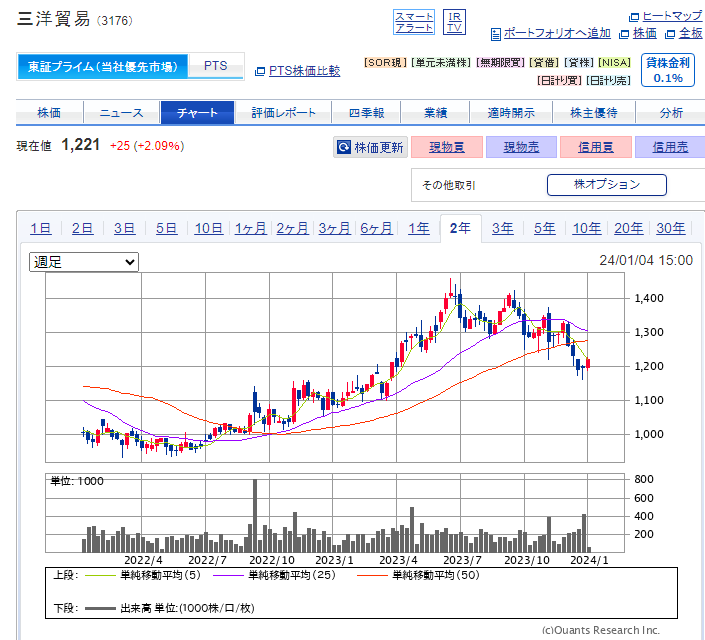Open the 分析 tab
The width and height of the screenshot is (705, 640).
click(671, 112)
